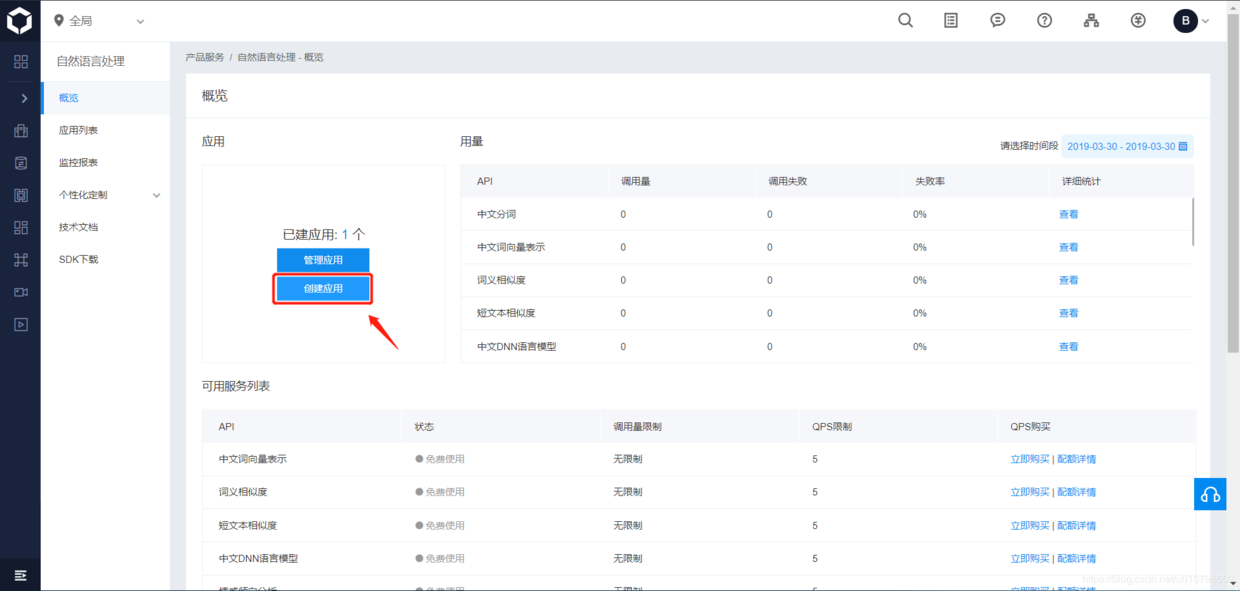This screenshot has width=1240, height=591.
Task: Click 配额详情 for 中文DNN语言模型
Action: pyautogui.click(x=1077, y=558)
